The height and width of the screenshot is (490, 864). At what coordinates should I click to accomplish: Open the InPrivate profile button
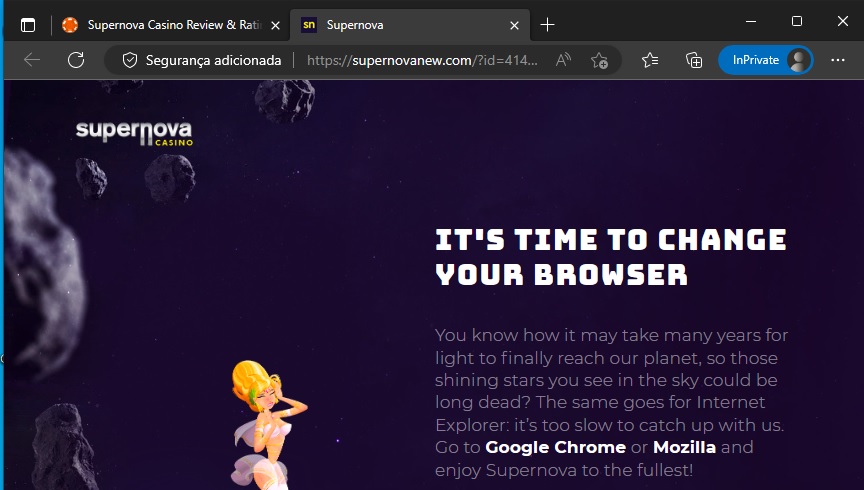(x=765, y=60)
